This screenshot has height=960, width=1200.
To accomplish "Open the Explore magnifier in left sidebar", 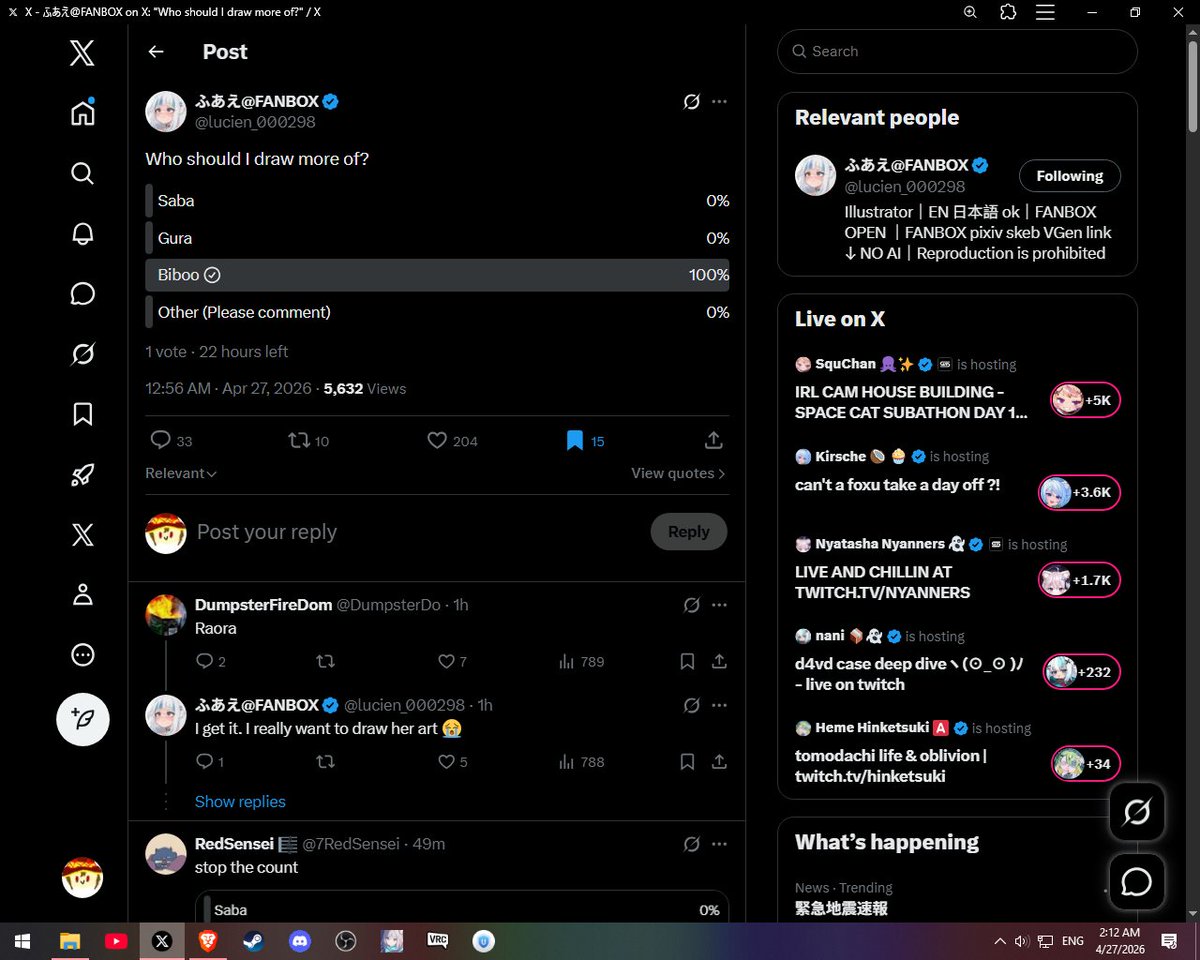I will [82, 173].
